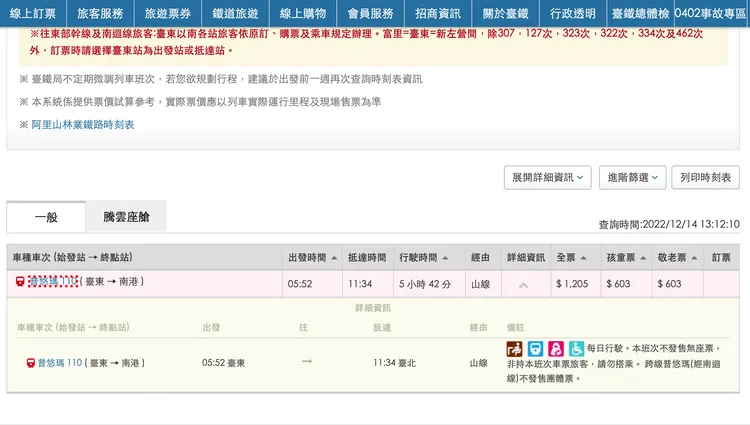Viewport: 750px width, 425px height.
Task: Click the $ 1,205 full fare
Action: (x=572, y=284)
